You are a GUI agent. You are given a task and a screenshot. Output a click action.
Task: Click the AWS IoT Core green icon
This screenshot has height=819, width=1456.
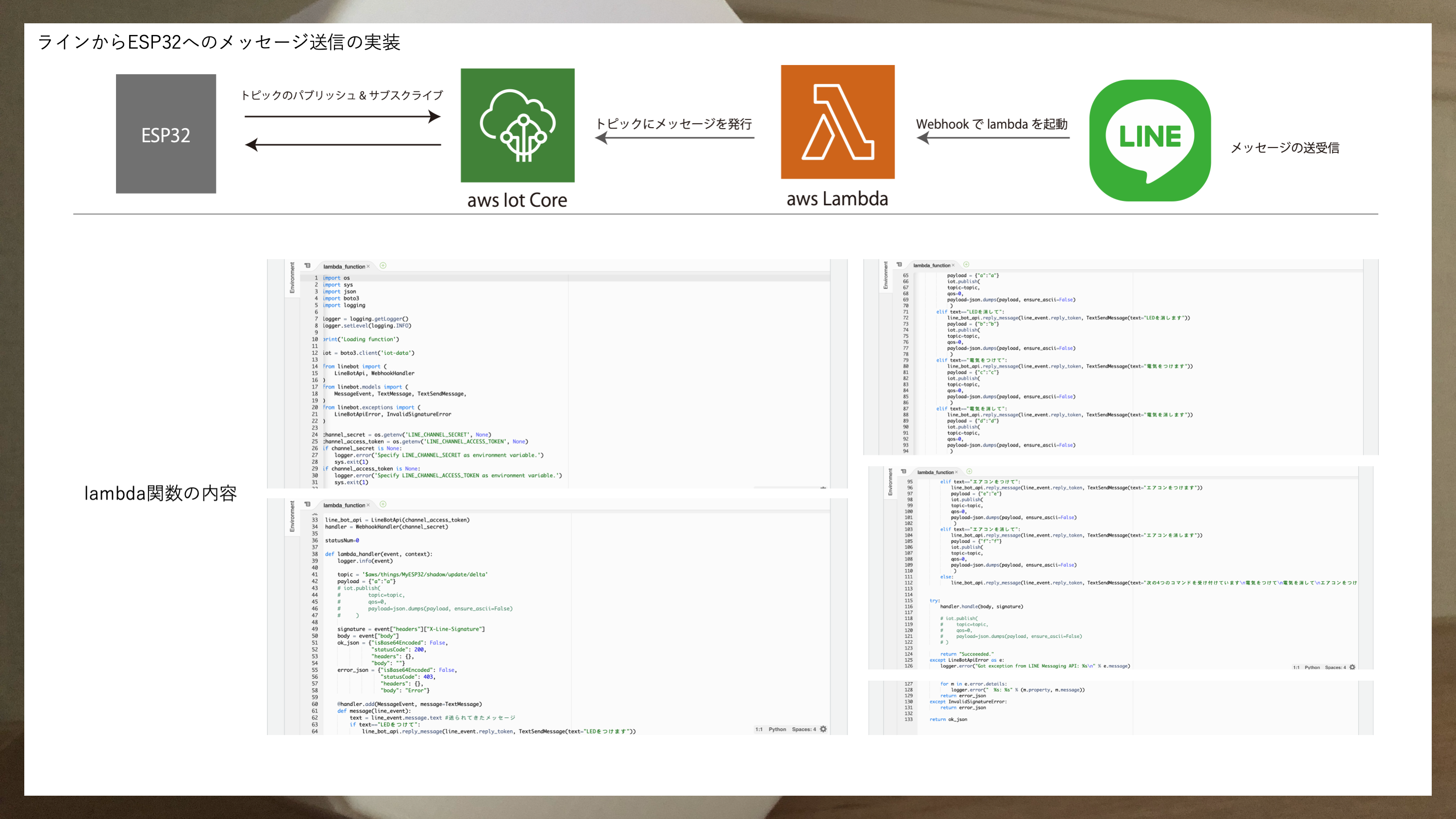tap(517, 125)
